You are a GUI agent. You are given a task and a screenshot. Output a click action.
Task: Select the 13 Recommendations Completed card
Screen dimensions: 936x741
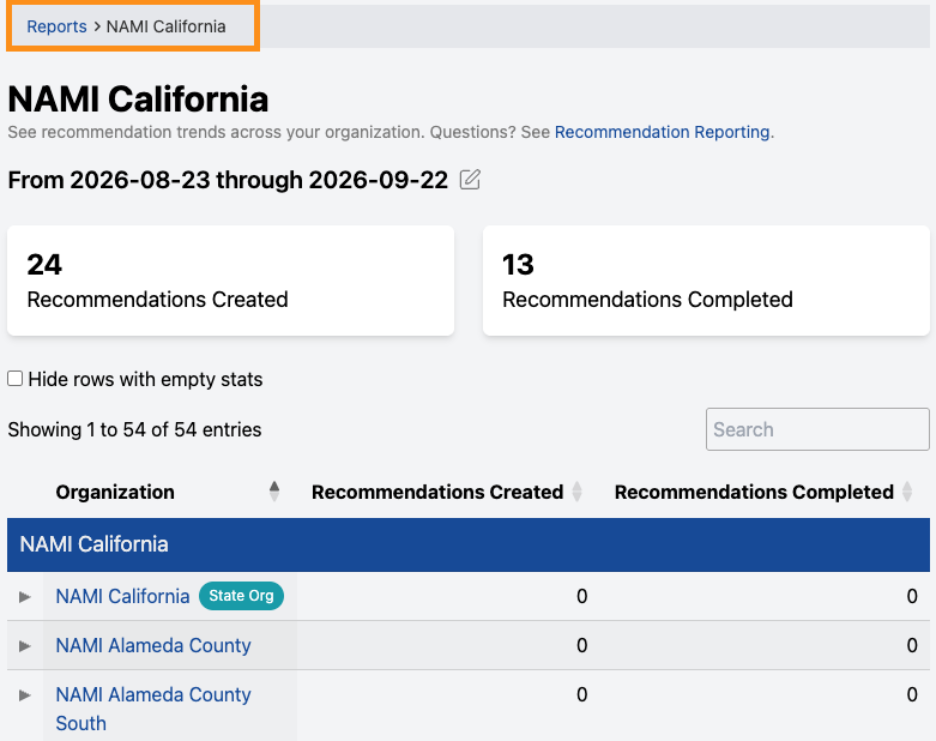(x=706, y=281)
